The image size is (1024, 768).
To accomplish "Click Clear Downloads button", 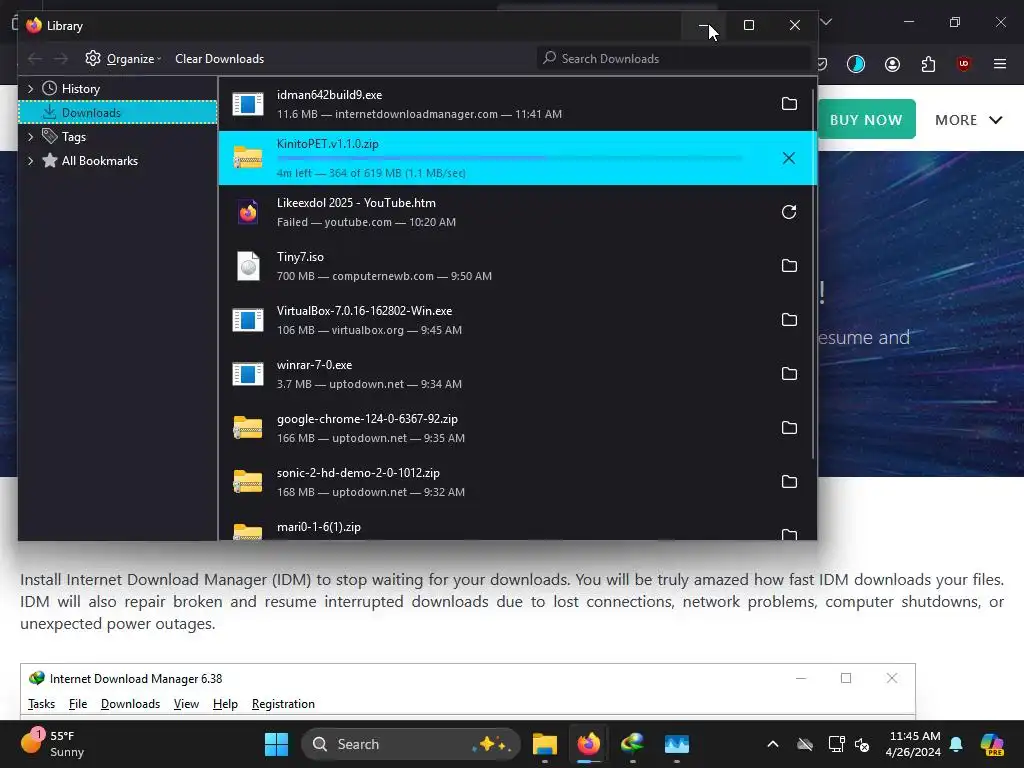I will click(x=219, y=59).
